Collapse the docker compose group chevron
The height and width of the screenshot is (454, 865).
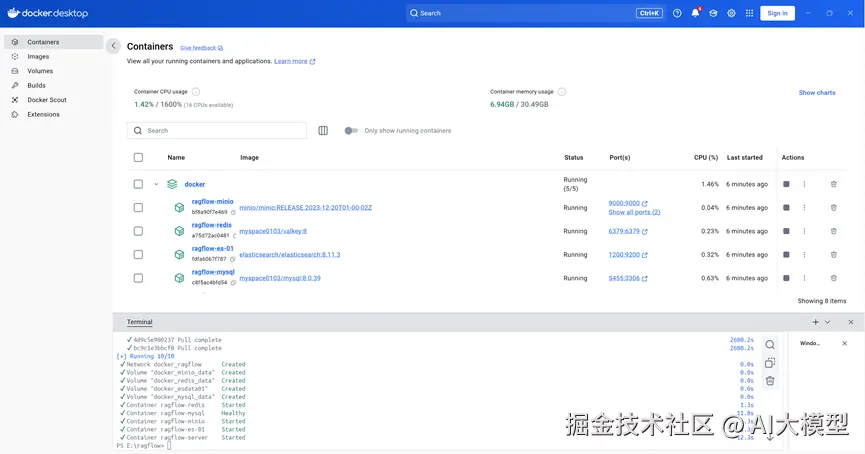click(x=156, y=184)
